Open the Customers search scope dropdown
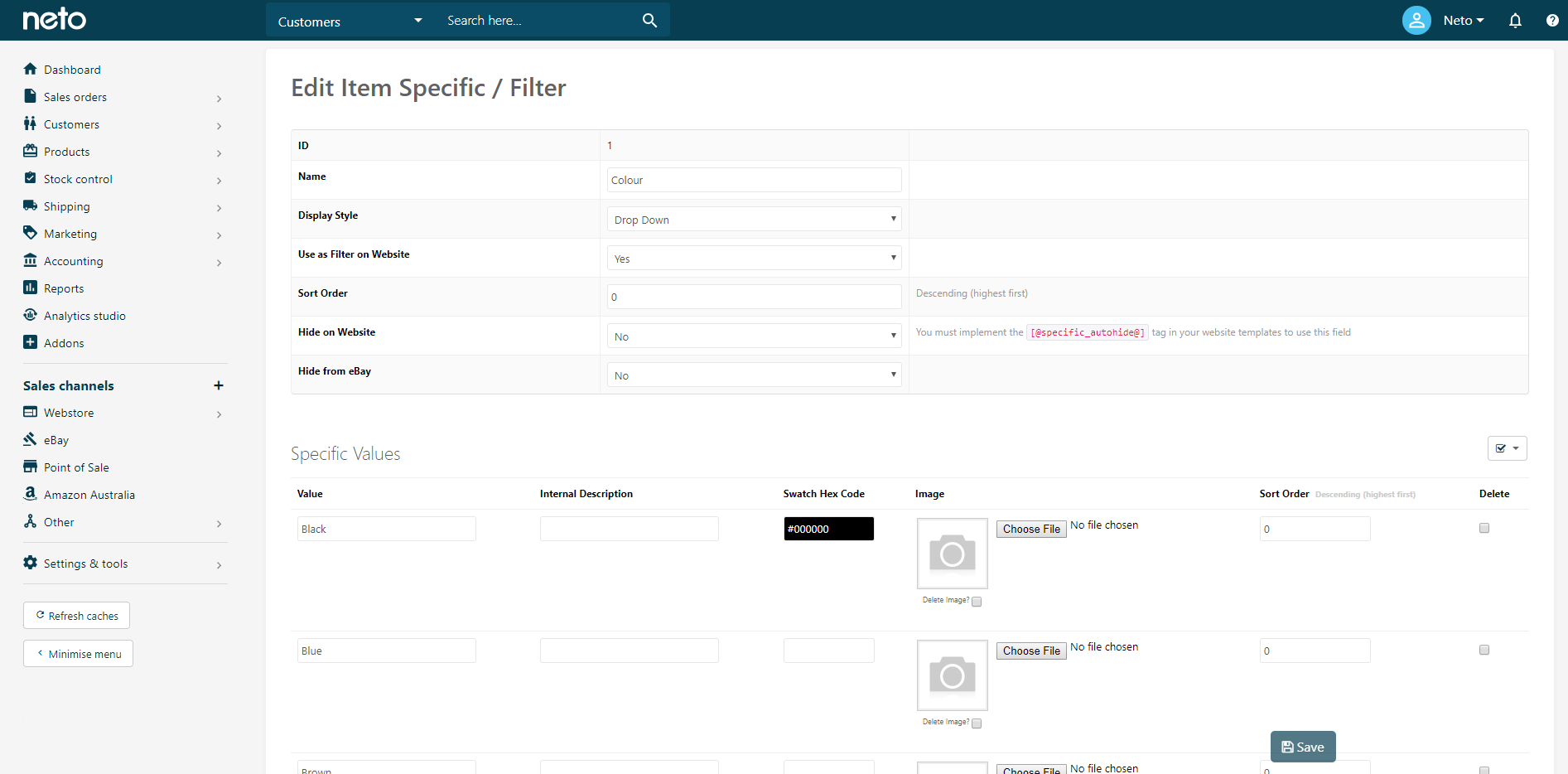 pyautogui.click(x=350, y=21)
